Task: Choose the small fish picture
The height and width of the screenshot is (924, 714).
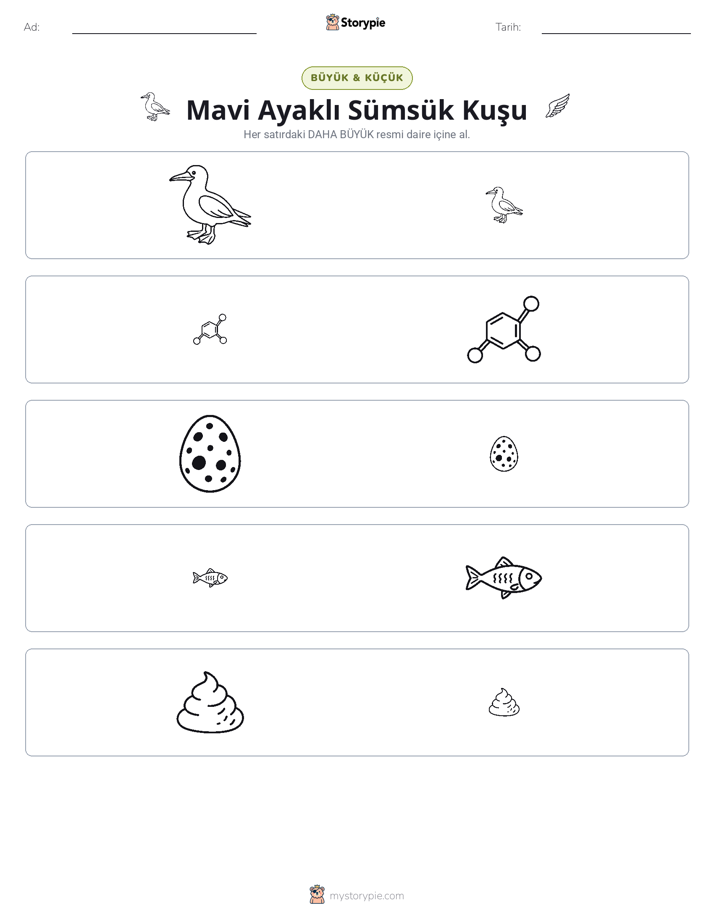Action: click(210, 578)
